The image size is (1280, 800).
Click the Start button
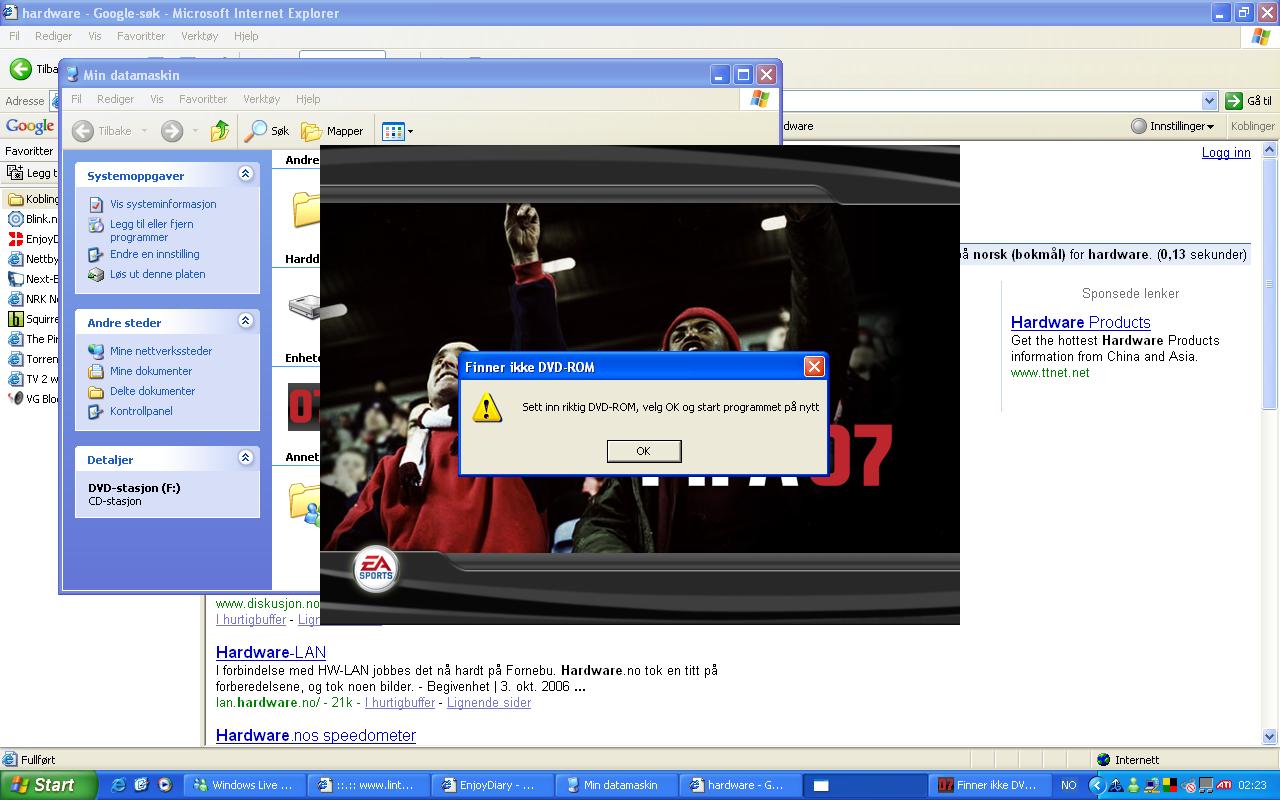(48, 785)
